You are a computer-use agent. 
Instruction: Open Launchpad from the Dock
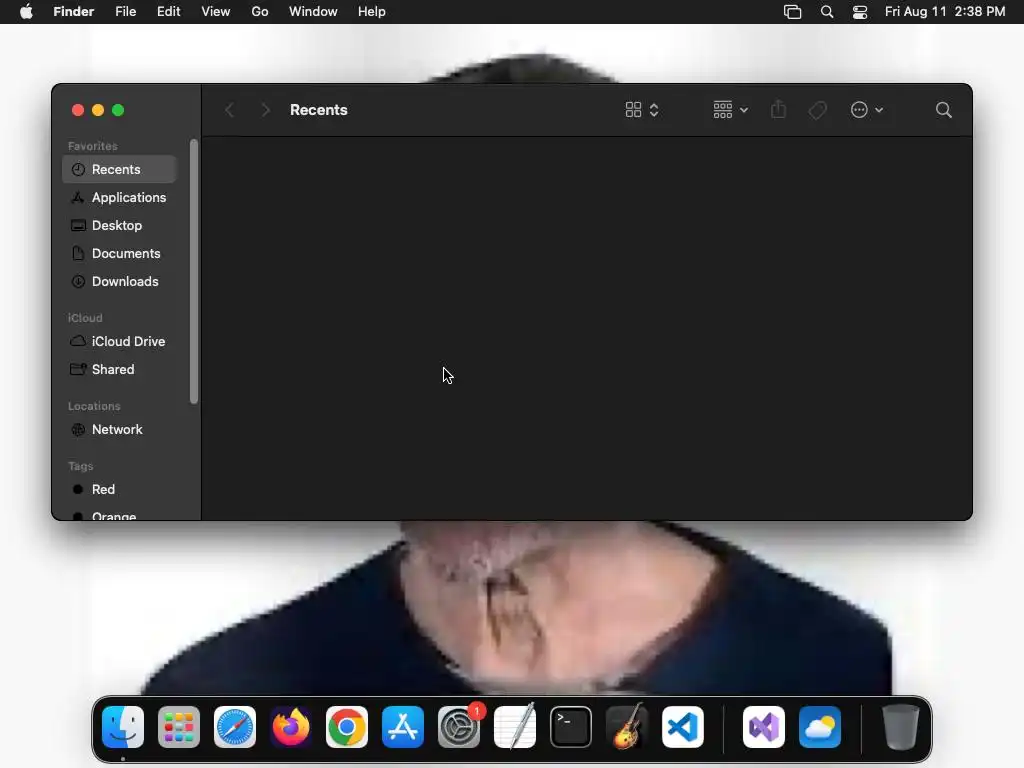click(179, 727)
